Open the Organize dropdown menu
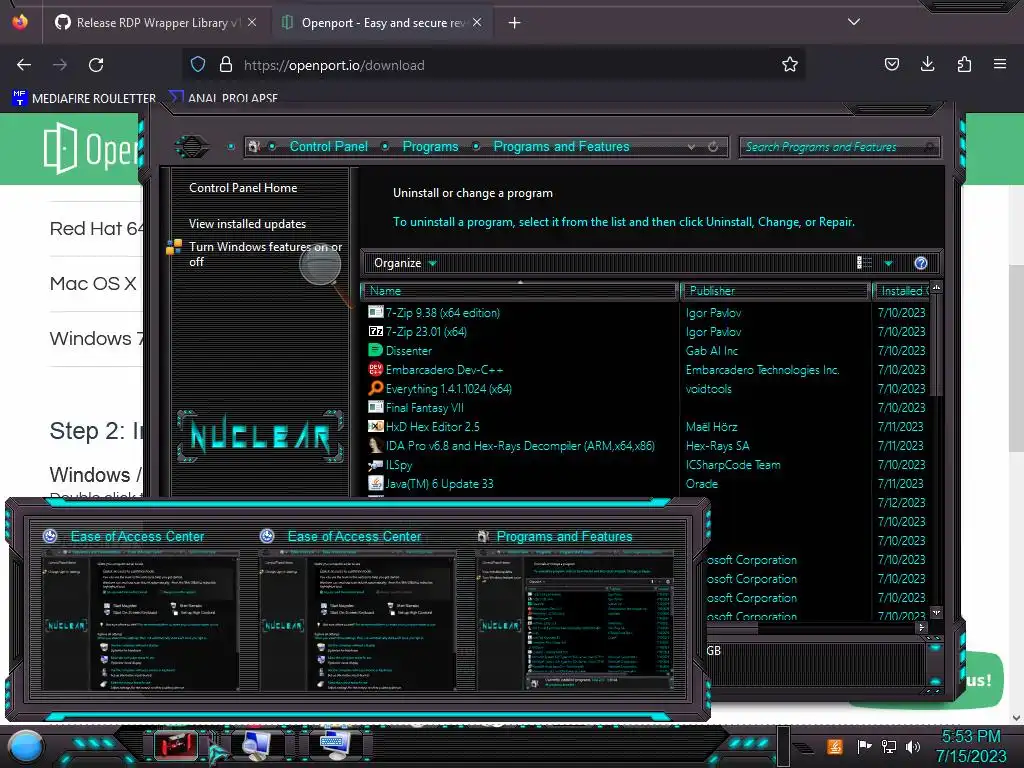 pyautogui.click(x=405, y=263)
